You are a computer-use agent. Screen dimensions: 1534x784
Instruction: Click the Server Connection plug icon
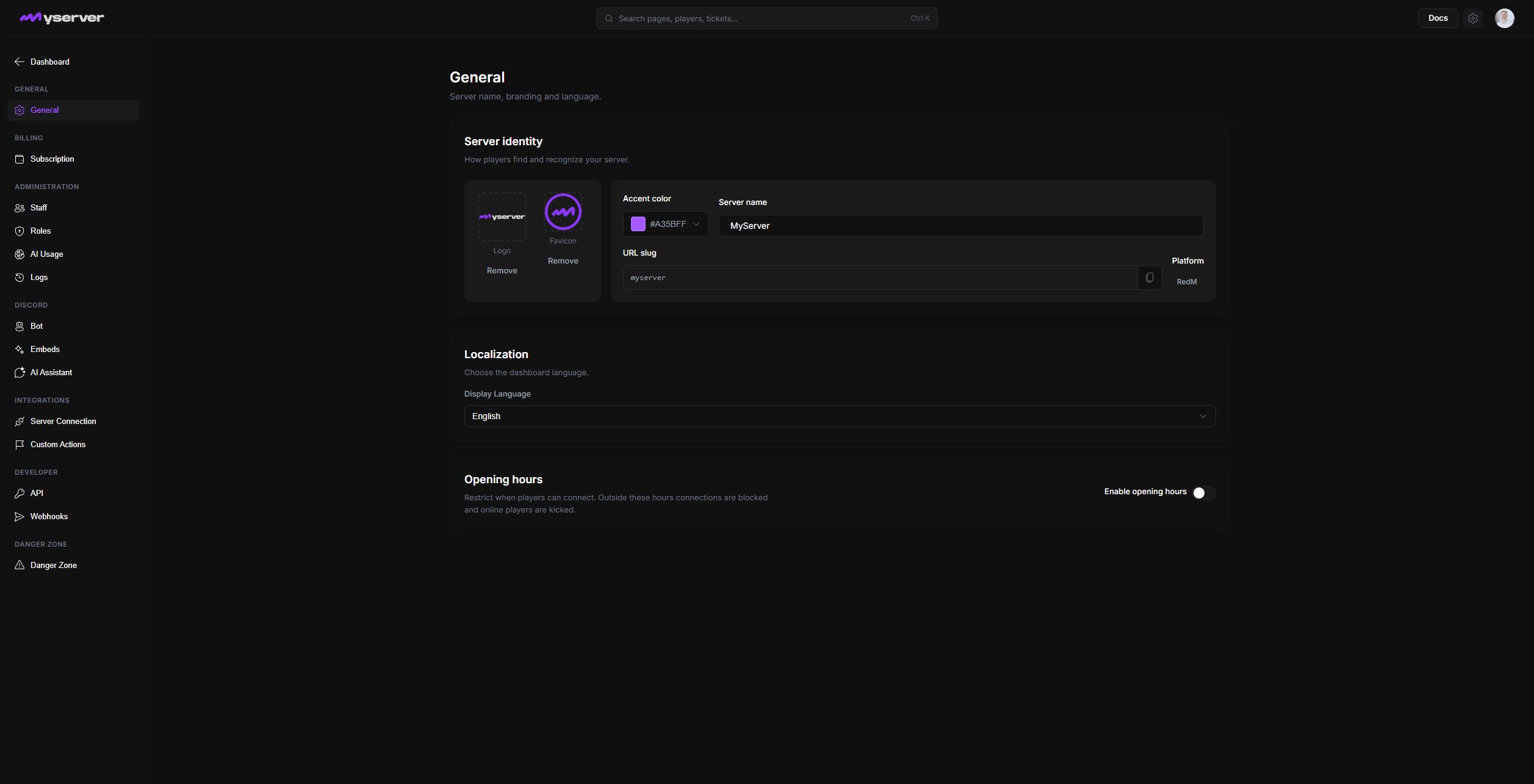tap(20, 422)
